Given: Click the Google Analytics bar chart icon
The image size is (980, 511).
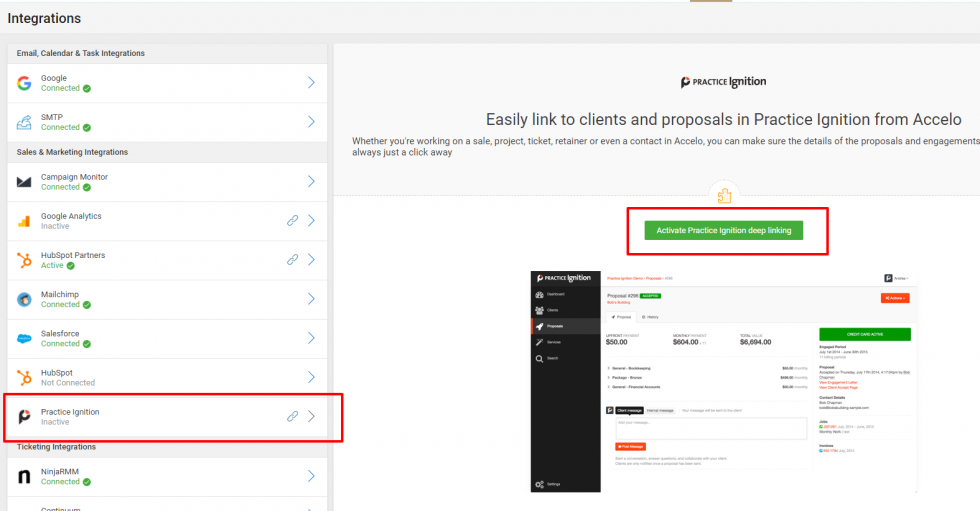Looking at the screenshot, I should click(24, 221).
